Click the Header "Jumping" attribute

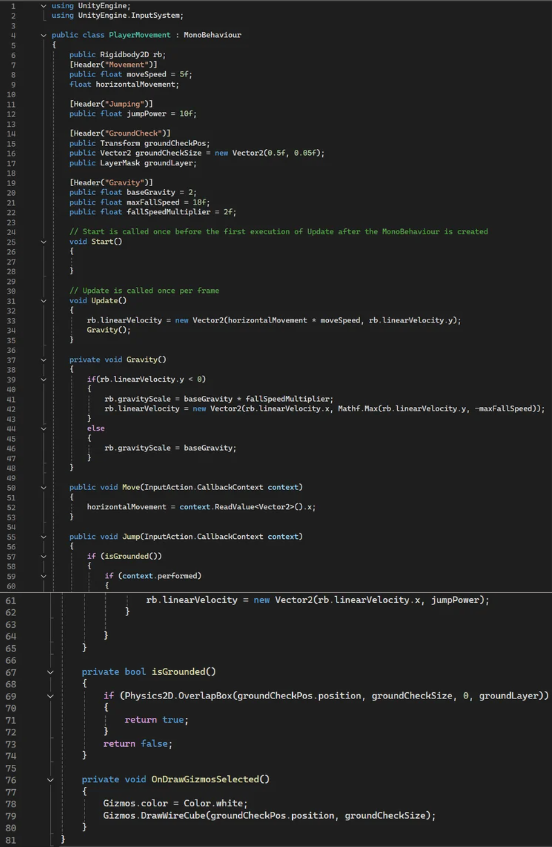tap(111, 104)
